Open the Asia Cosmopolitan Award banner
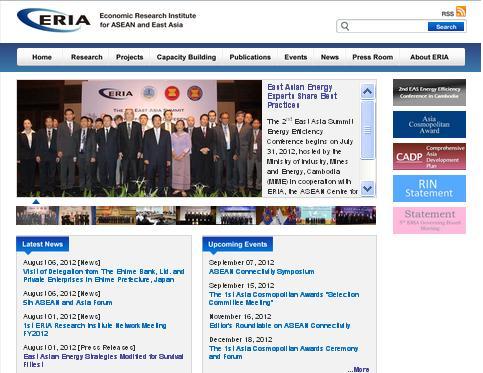Image resolution: width=483 pixels, height=373 pixels. coord(429,125)
